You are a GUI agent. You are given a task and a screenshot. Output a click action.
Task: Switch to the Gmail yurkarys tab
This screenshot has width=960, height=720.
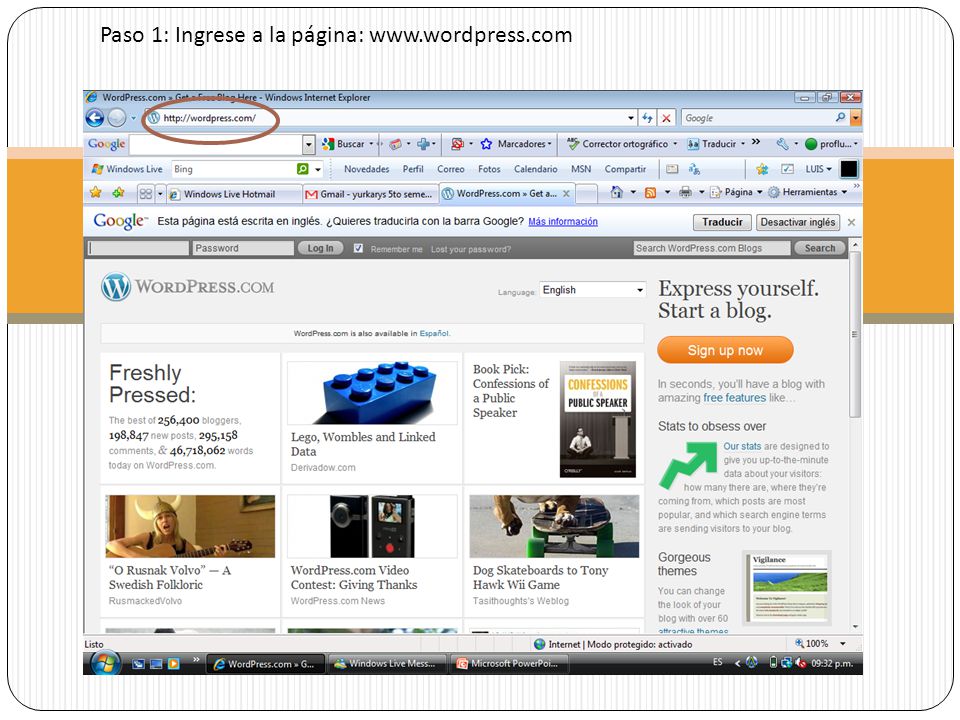click(370, 194)
